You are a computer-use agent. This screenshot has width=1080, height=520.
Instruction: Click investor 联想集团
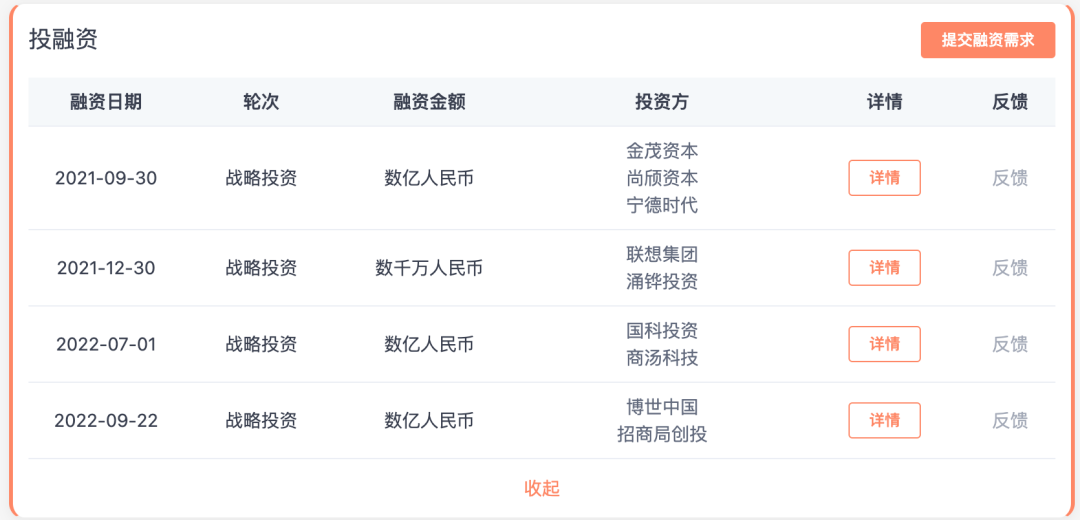pos(662,254)
